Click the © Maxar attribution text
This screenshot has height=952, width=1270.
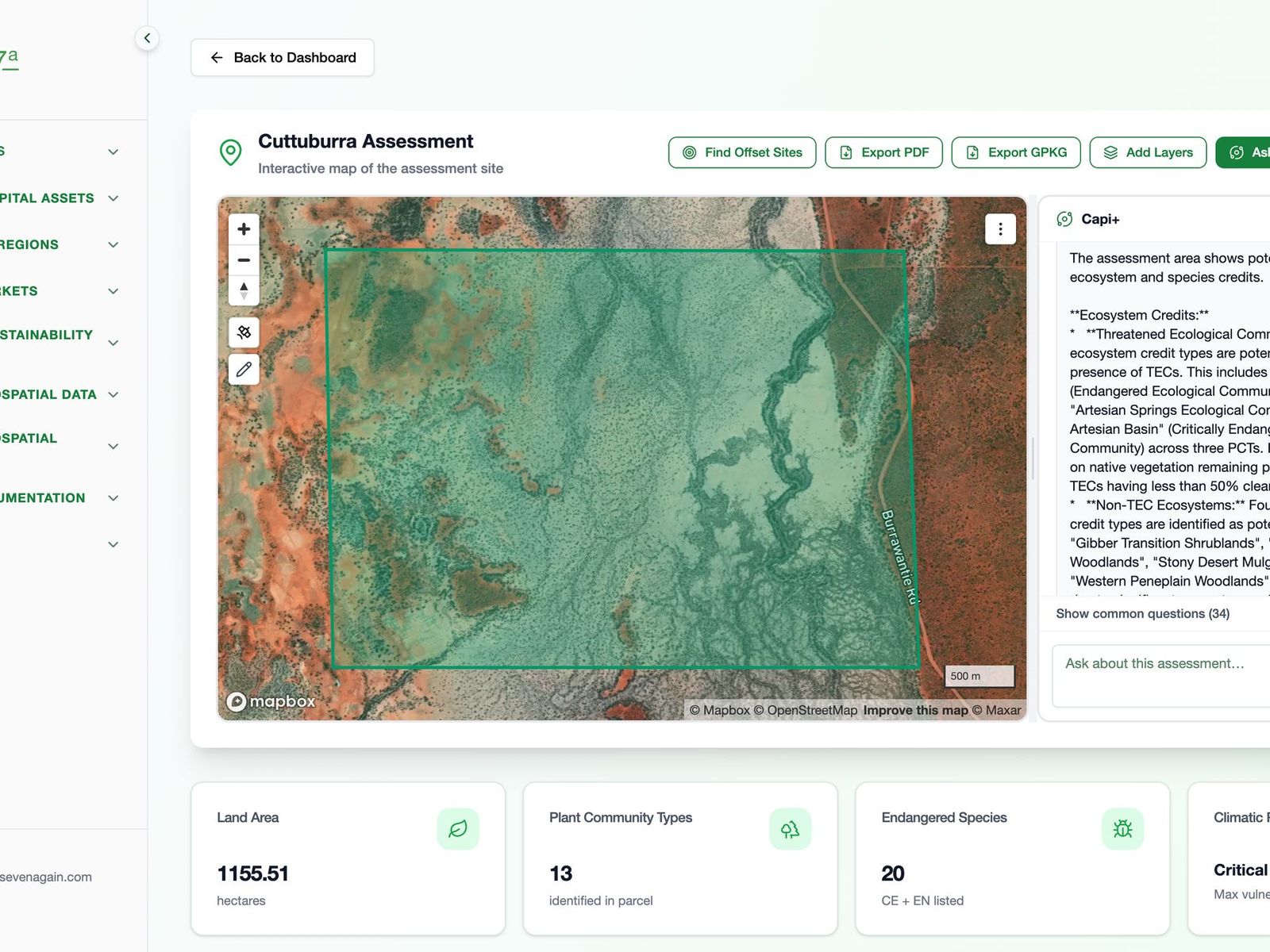pyautogui.click(x=996, y=710)
